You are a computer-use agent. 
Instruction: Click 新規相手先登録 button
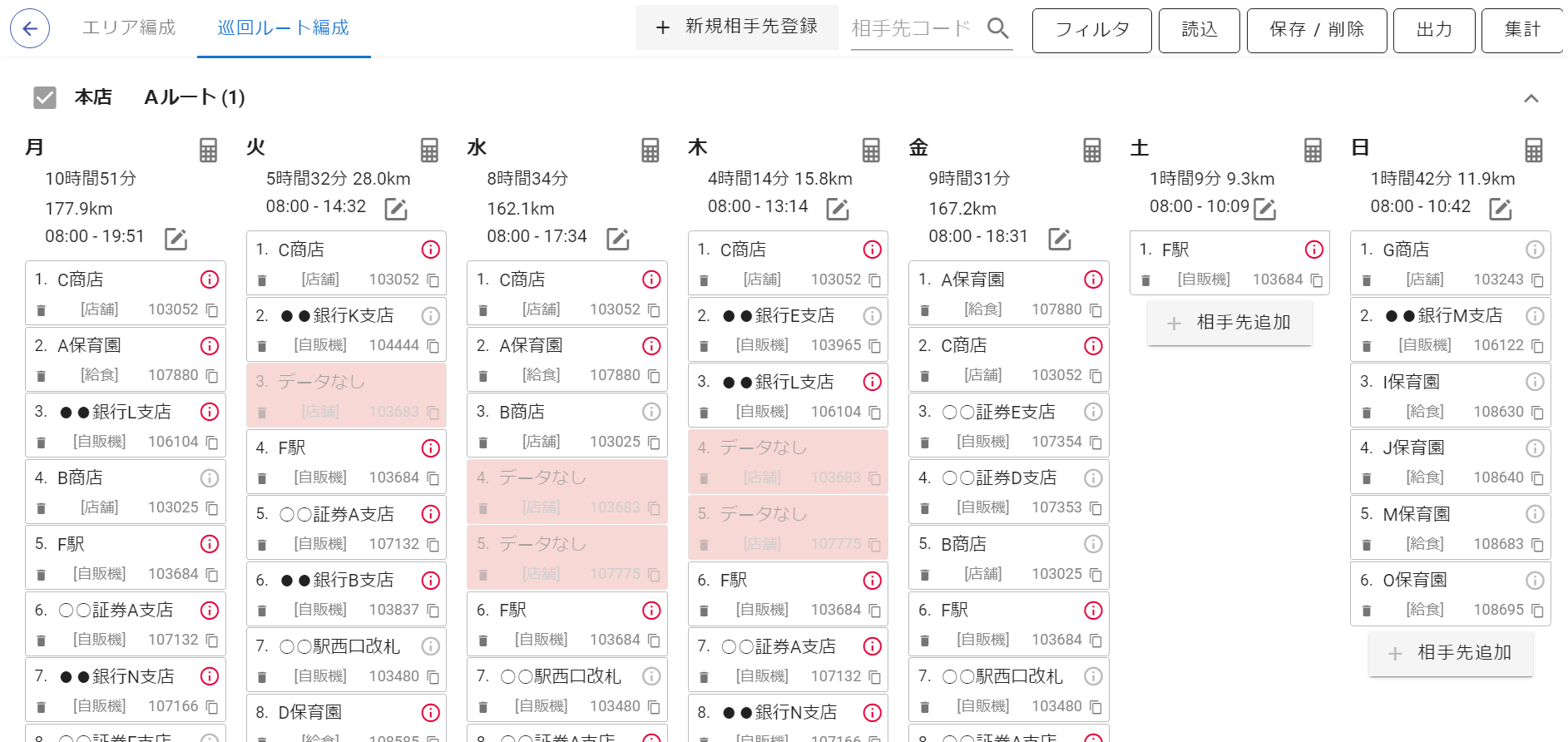(737, 27)
